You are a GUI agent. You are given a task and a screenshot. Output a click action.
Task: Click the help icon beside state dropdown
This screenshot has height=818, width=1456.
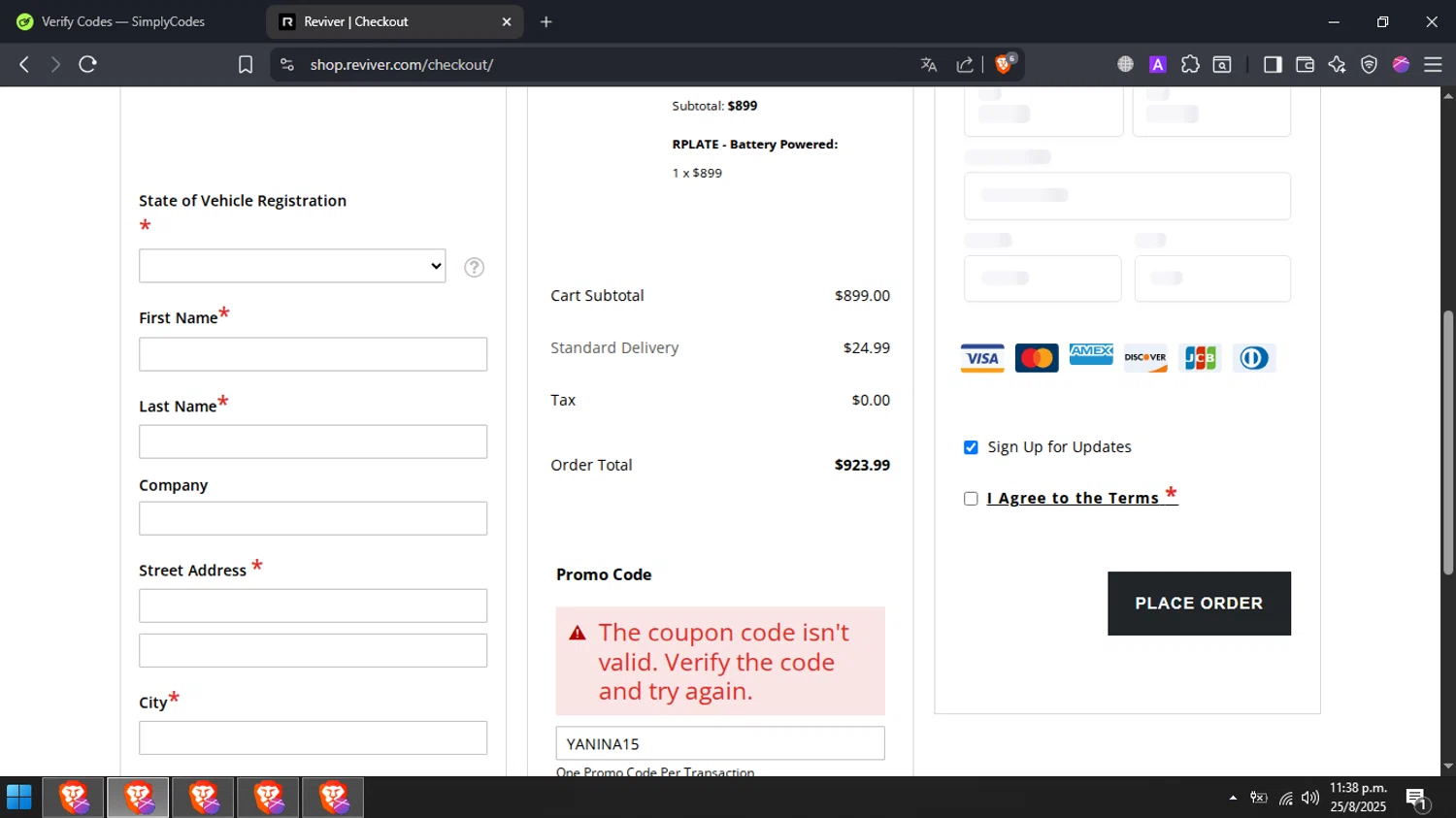click(474, 267)
